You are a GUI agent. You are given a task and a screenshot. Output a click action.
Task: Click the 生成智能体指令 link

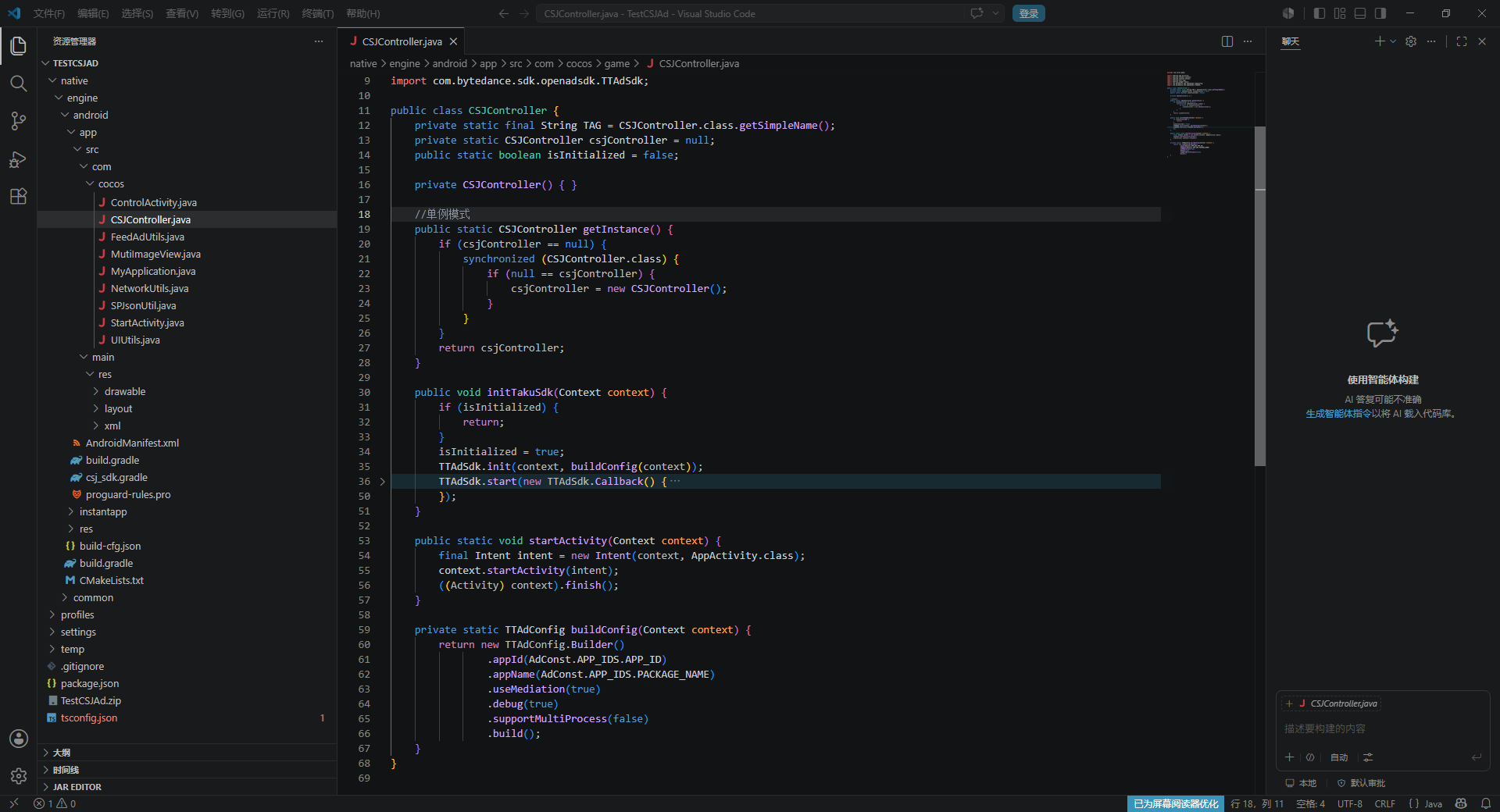pyautogui.click(x=1338, y=414)
